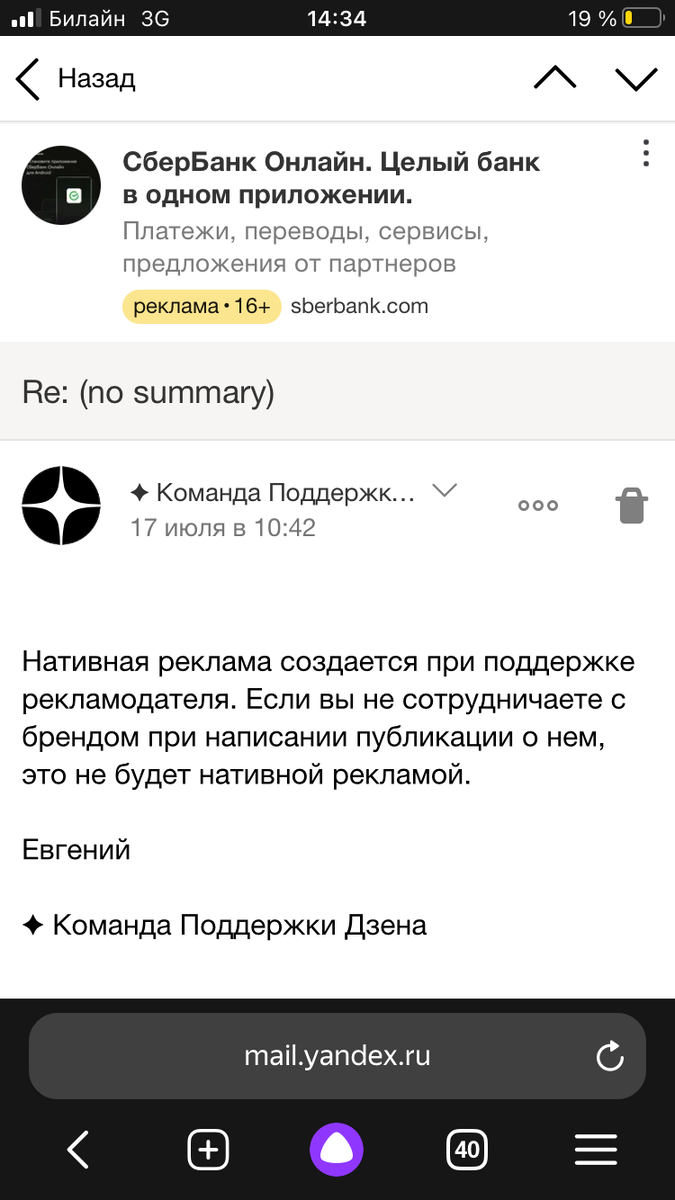The width and height of the screenshot is (675, 1200).
Task: Jump to the previous message with the up chevron
Action: tap(555, 78)
